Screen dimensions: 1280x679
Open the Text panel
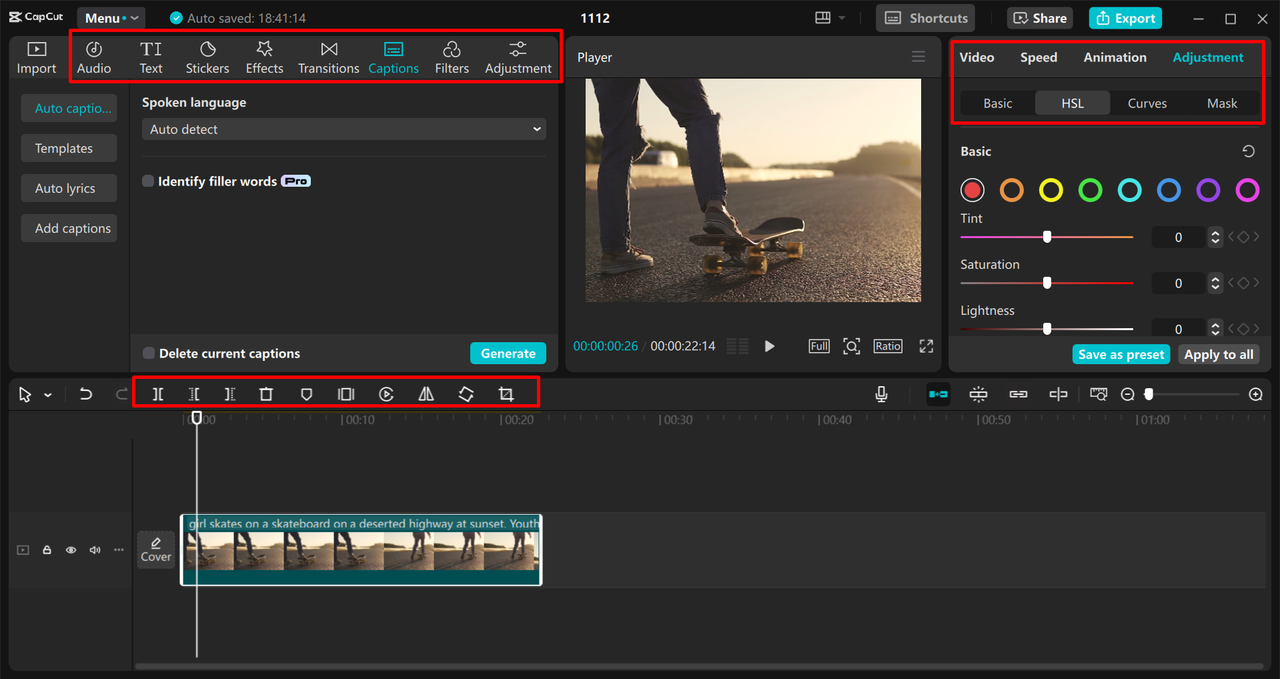pos(151,58)
